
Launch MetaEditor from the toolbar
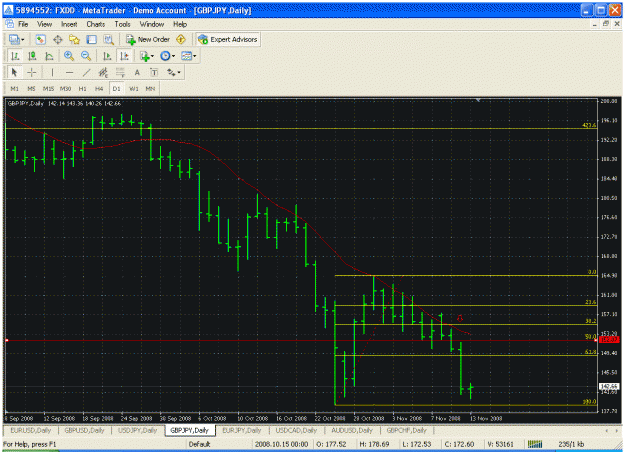point(181,39)
